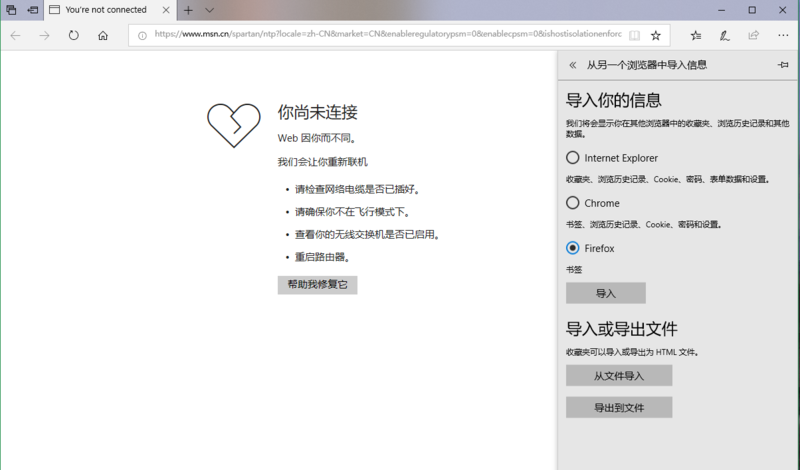Open a new tab with plus icon
Image resolution: width=800 pixels, height=470 pixels.
[x=188, y=10]
